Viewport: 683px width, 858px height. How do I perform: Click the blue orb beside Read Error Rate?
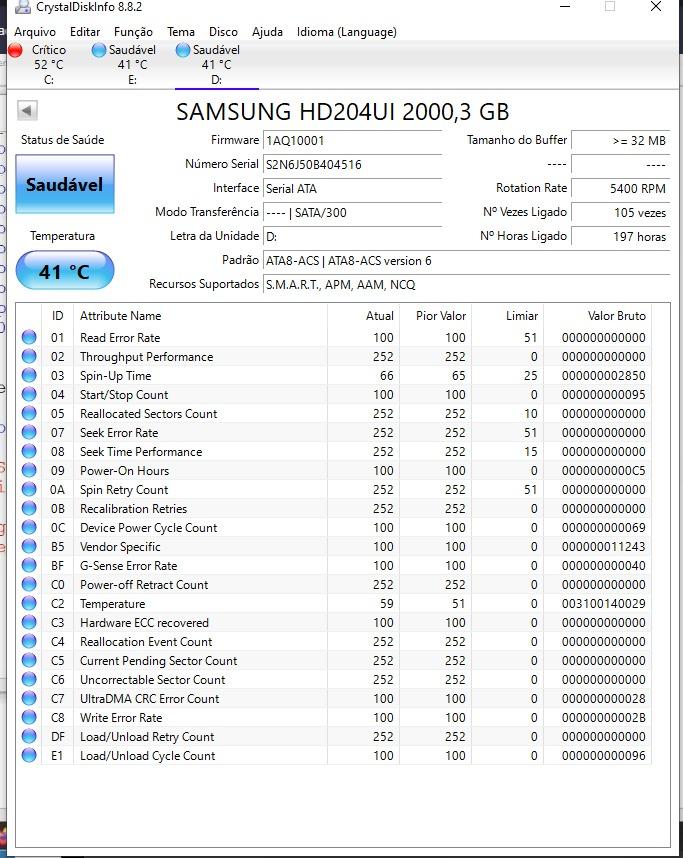pyautogui.click(x=29, y=337)
